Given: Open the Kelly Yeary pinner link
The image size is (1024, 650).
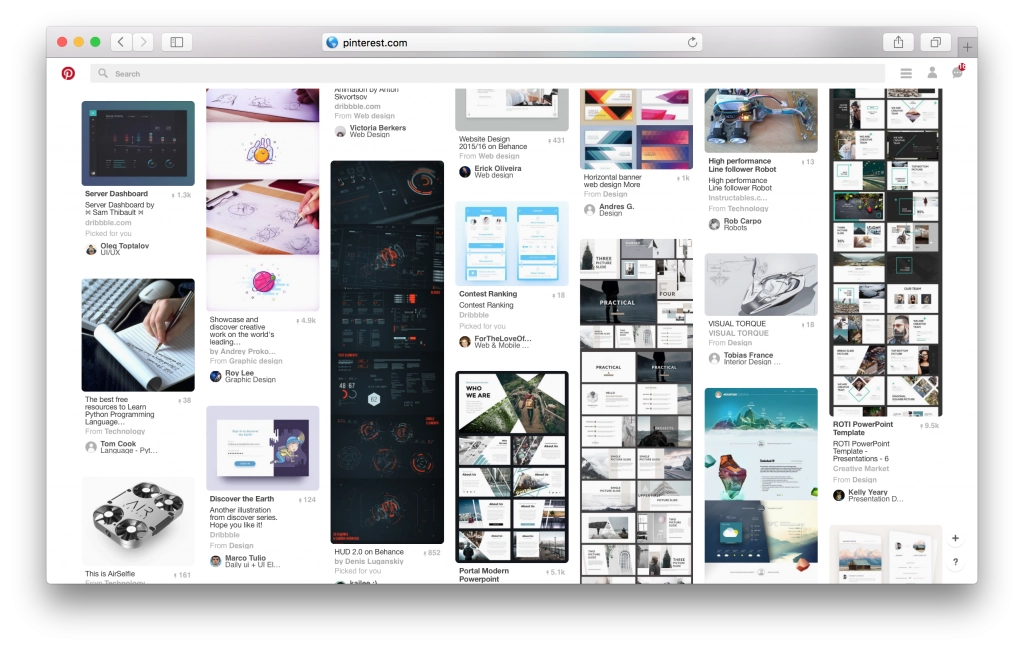Looking at the screenshot, I should [868, 492].
